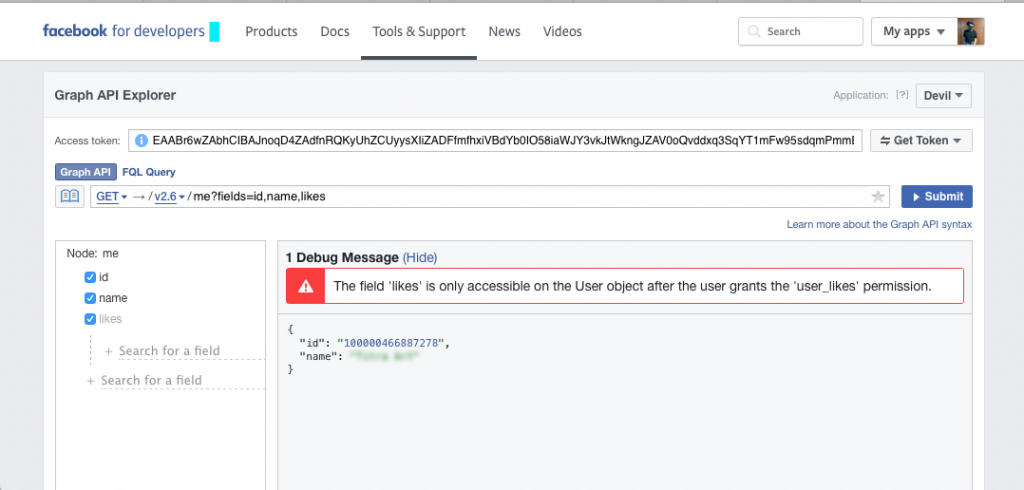Click the Facebook for developers logo
Viewport: 1024px width, 490px height.
(123, 31)
